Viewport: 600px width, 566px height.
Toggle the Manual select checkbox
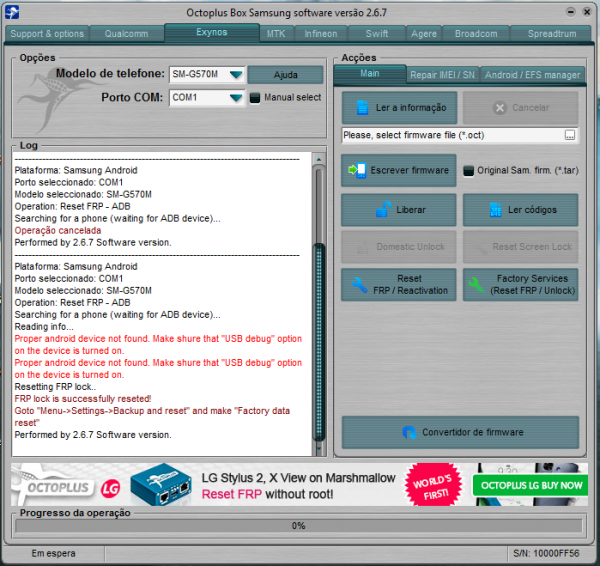(x=254, y=98)
